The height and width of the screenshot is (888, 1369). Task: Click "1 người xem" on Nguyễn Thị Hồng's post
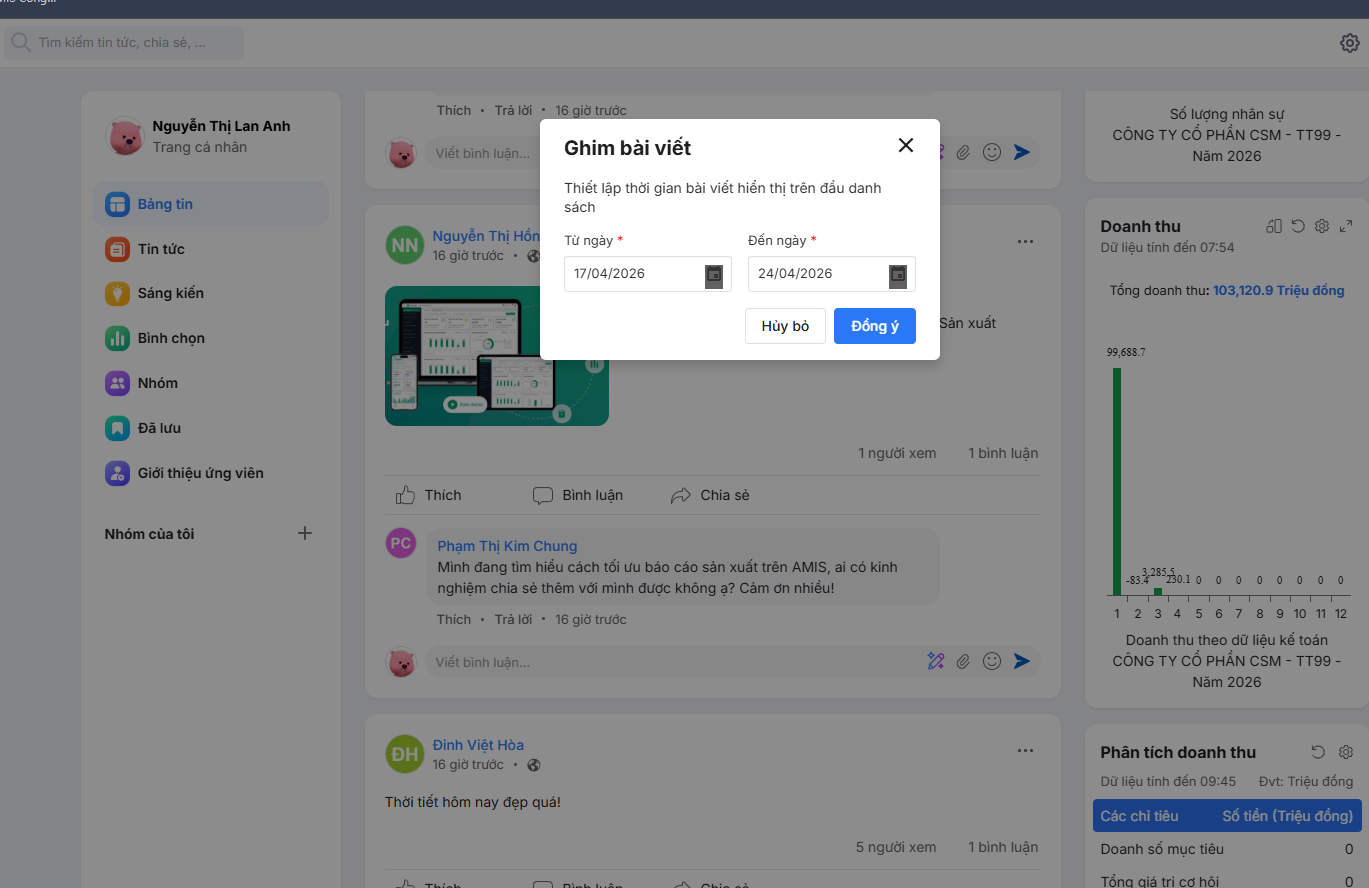pyautogui.click(x=897, y=453)
